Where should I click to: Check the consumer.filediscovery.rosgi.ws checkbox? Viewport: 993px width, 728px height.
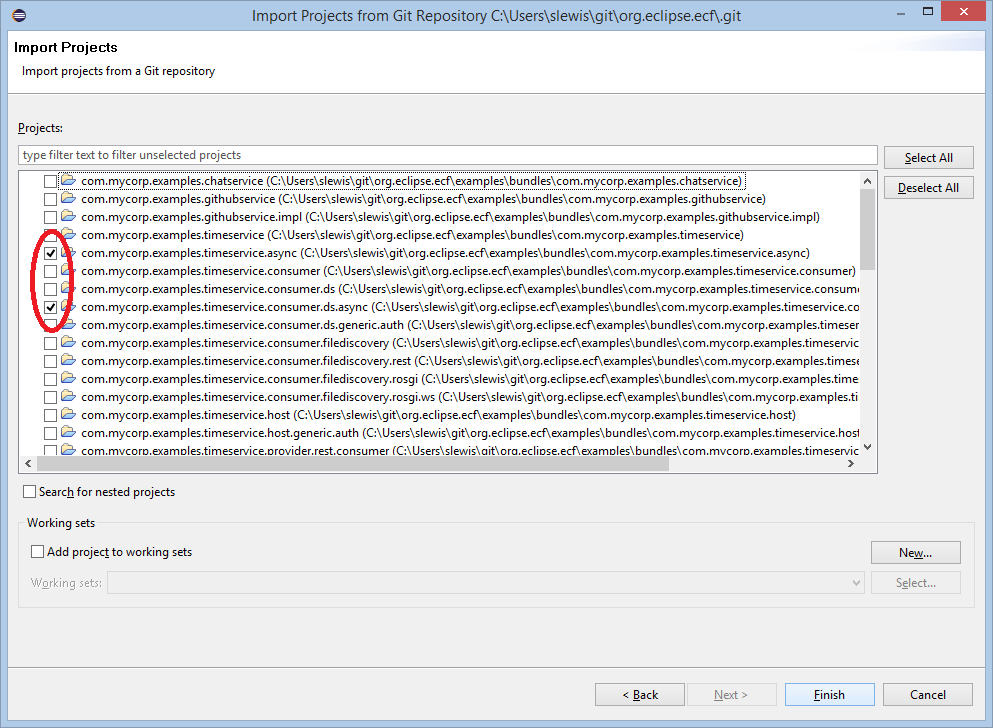(x=50, y=398)
